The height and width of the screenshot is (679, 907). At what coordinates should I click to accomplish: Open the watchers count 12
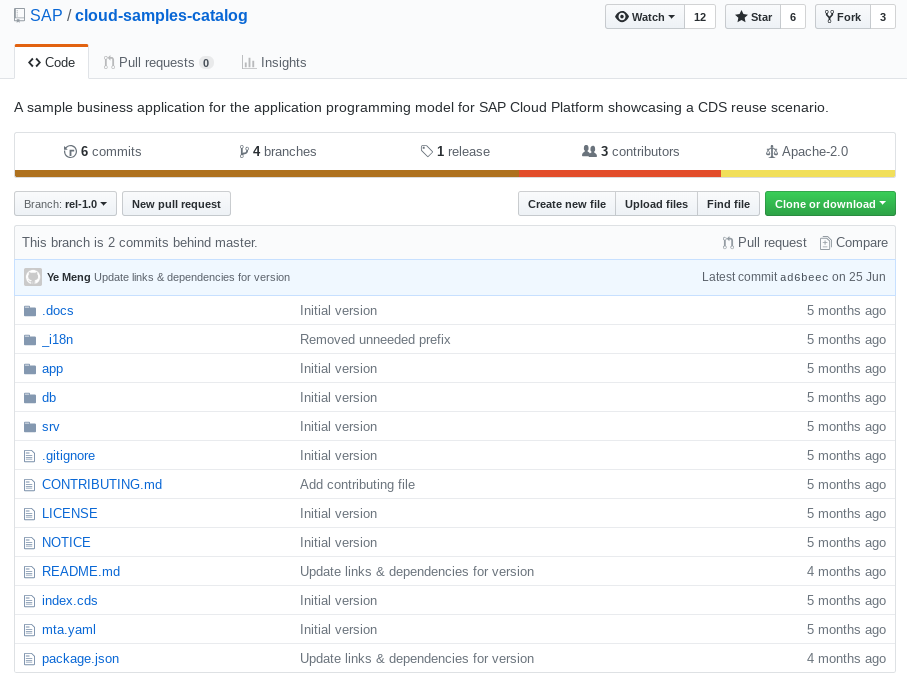click(x=700, y=17)
